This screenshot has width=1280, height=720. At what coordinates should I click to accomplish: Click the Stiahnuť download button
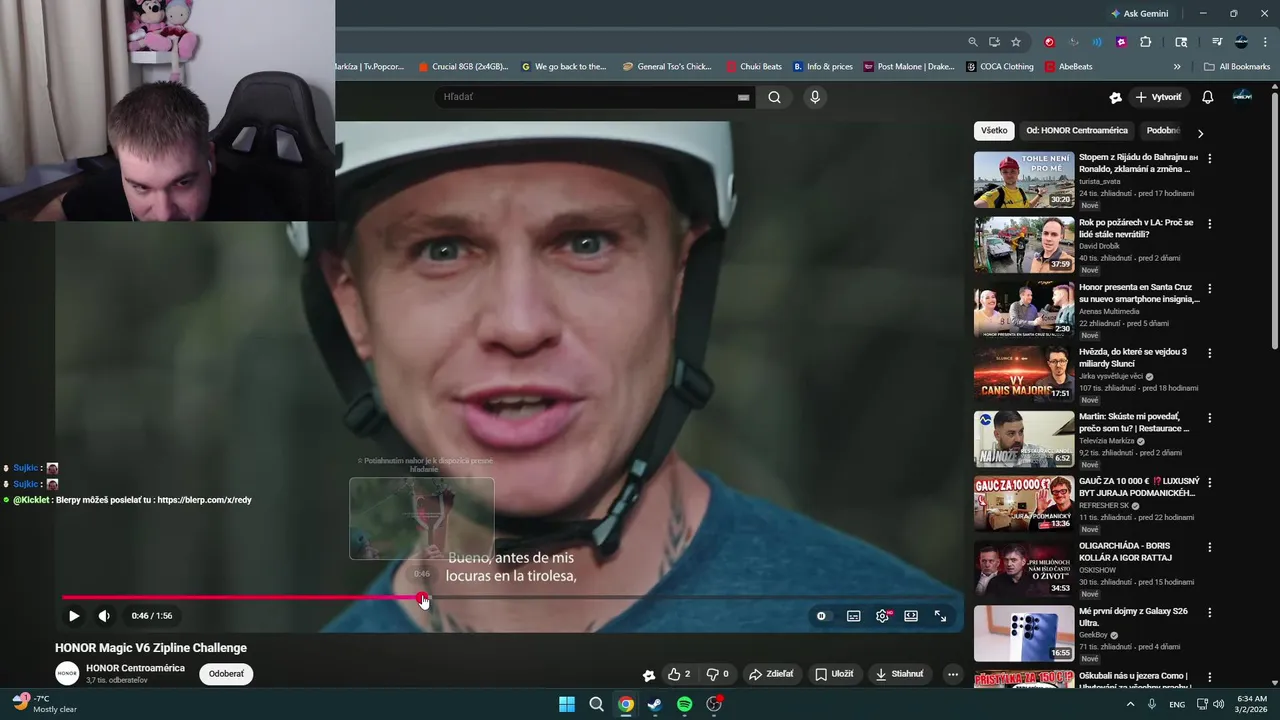[900, 674]
